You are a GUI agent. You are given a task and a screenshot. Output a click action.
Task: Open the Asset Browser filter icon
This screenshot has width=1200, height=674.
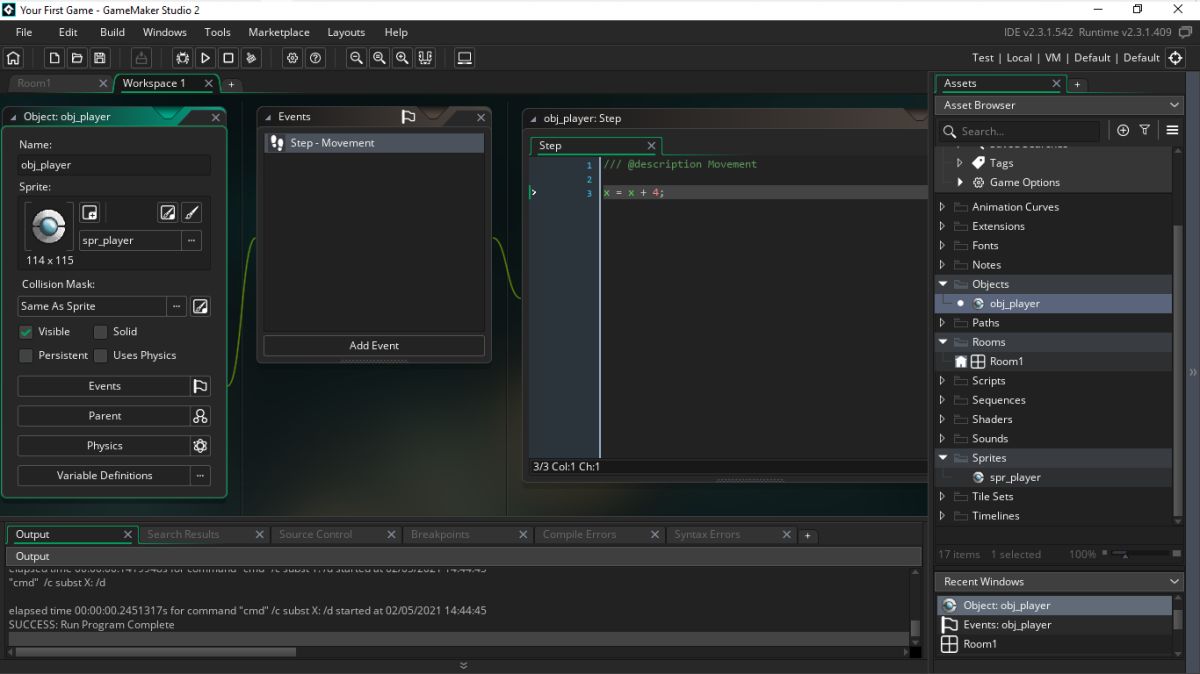1145,130
